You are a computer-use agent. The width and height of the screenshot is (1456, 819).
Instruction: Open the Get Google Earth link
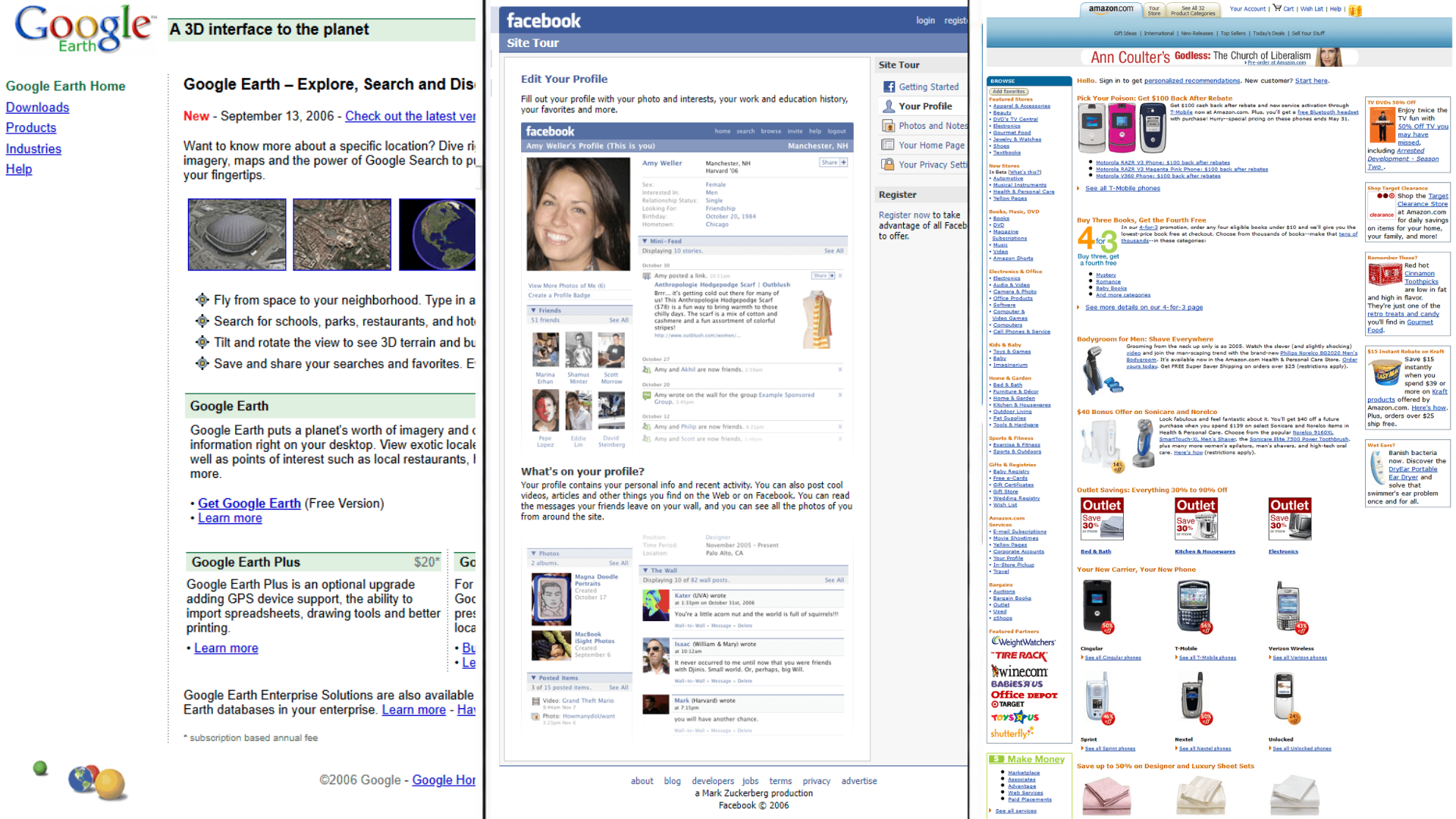(x=249, y=504)
